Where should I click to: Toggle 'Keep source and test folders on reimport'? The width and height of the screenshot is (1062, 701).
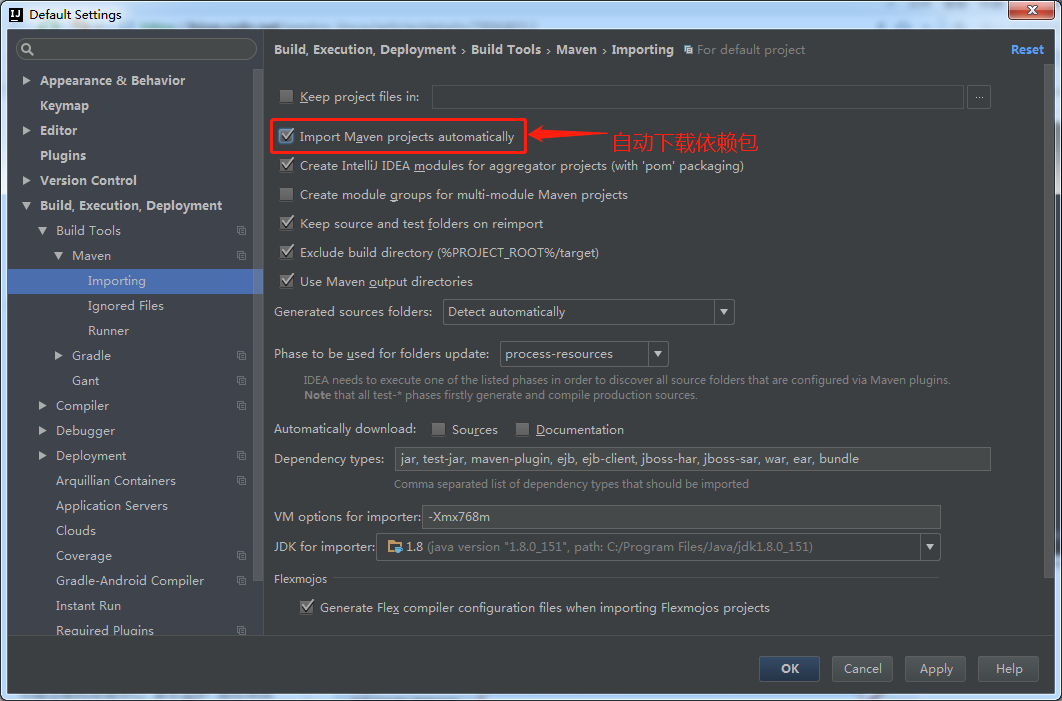pyautogui.click(x=286, y=223)
